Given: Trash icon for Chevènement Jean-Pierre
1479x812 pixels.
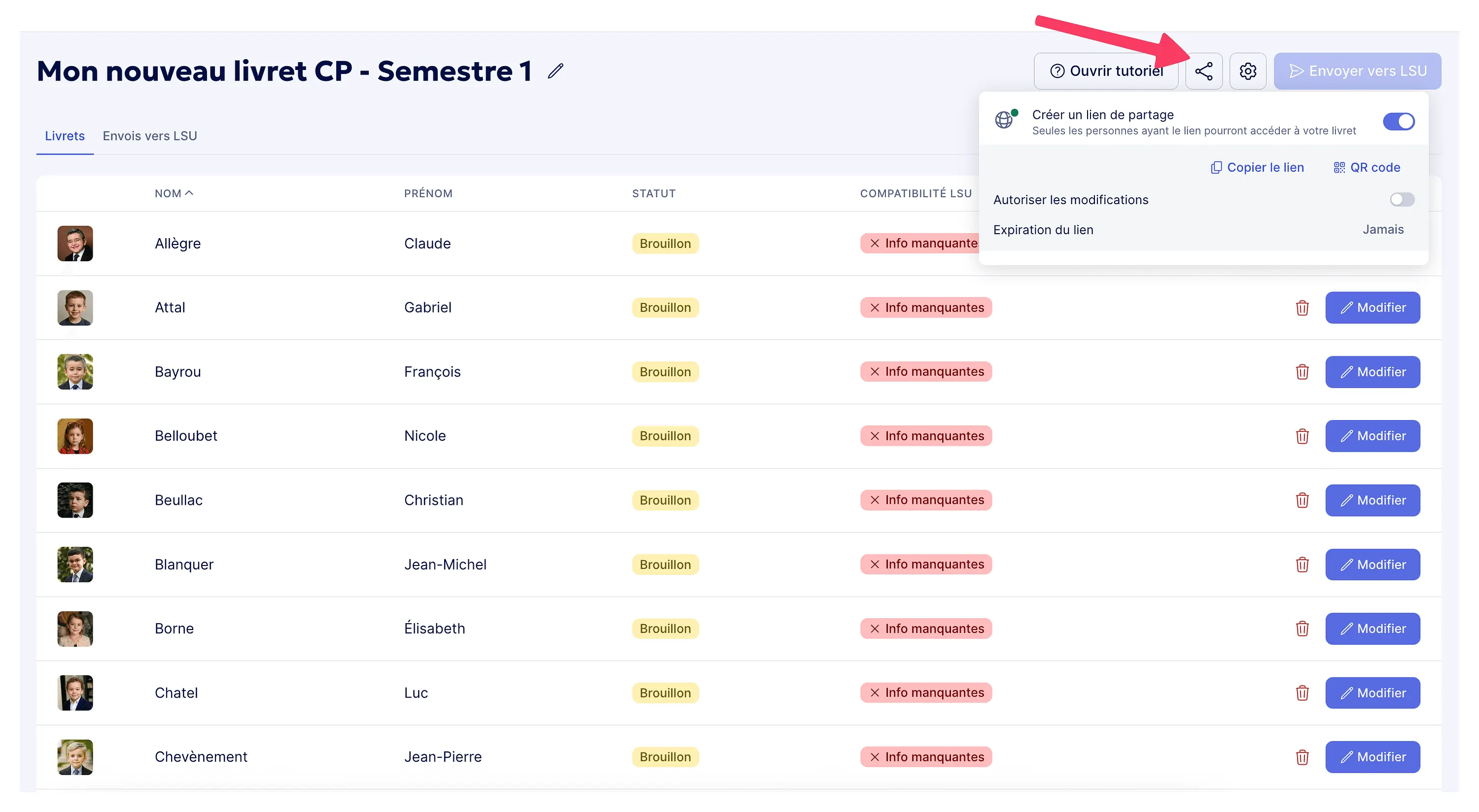Looking at the screenshot, I should pos(1302,757).
